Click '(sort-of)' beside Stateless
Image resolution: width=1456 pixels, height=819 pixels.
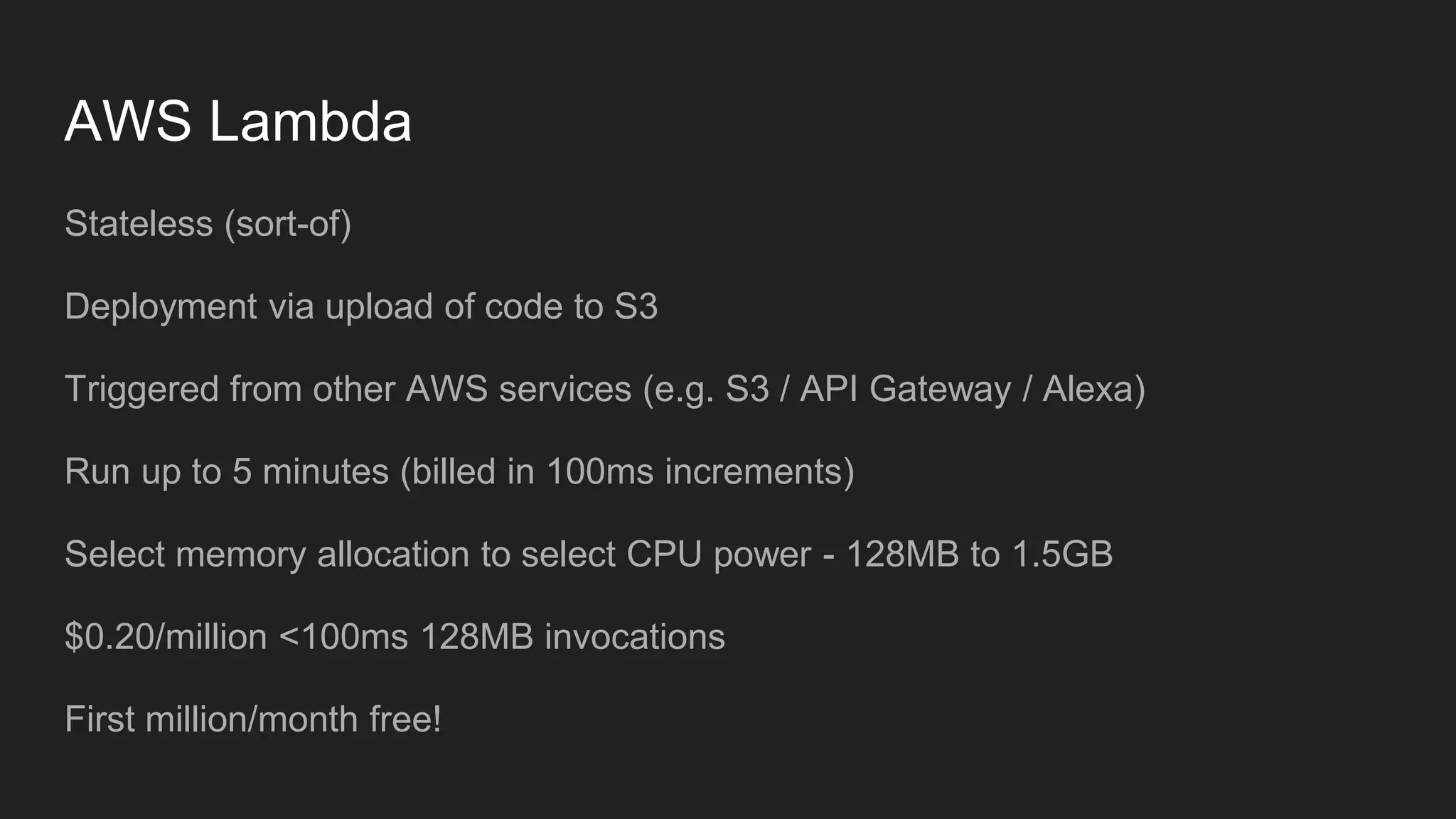click(x=287, y=224)
